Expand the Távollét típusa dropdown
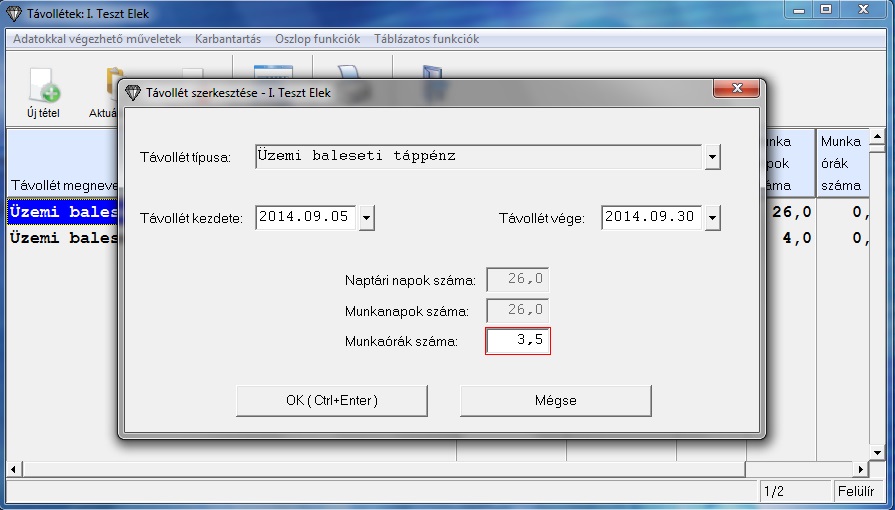Viewport: 895px width, 510px height. [x=712, y=158]
